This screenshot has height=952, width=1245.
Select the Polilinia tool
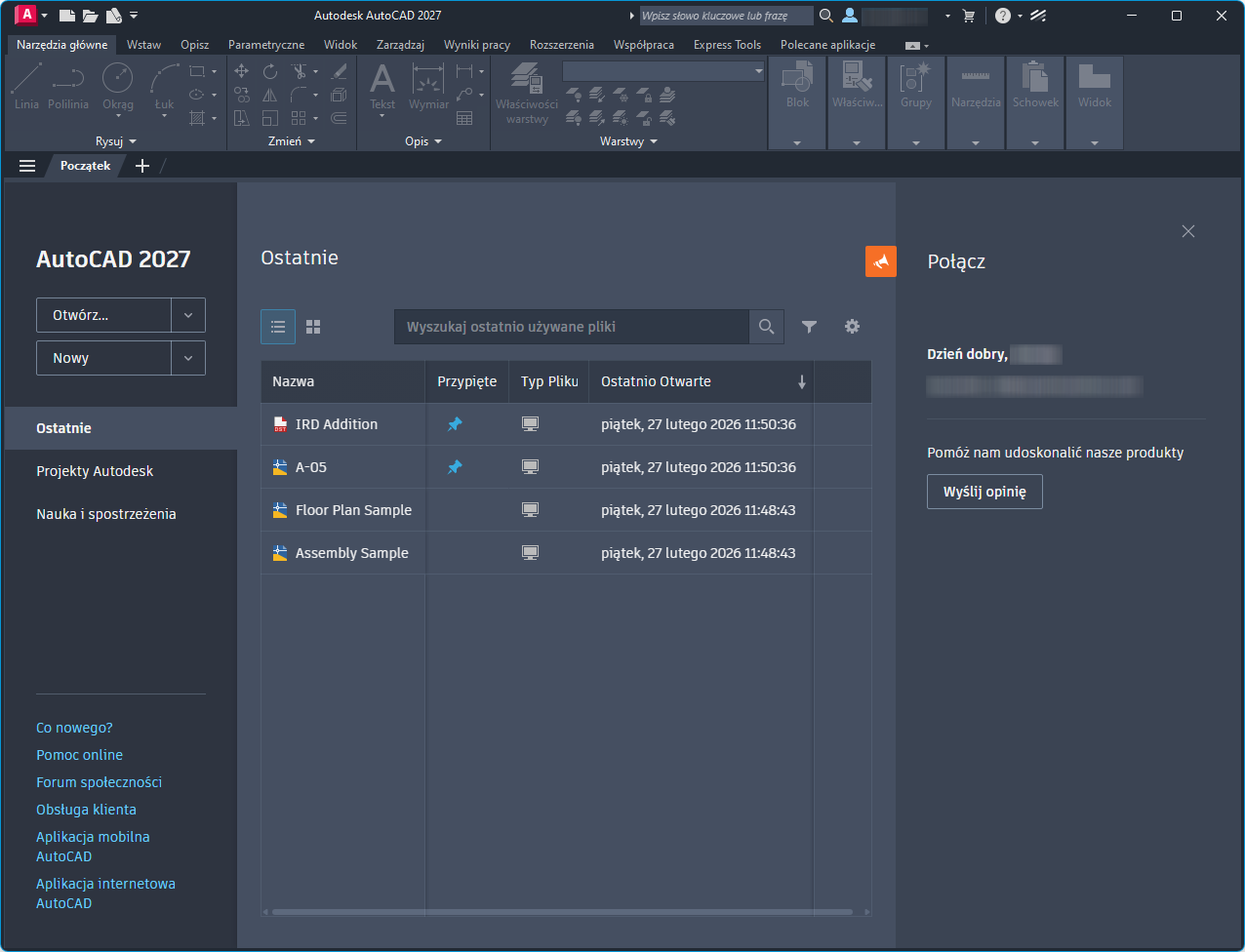[68, 86]
